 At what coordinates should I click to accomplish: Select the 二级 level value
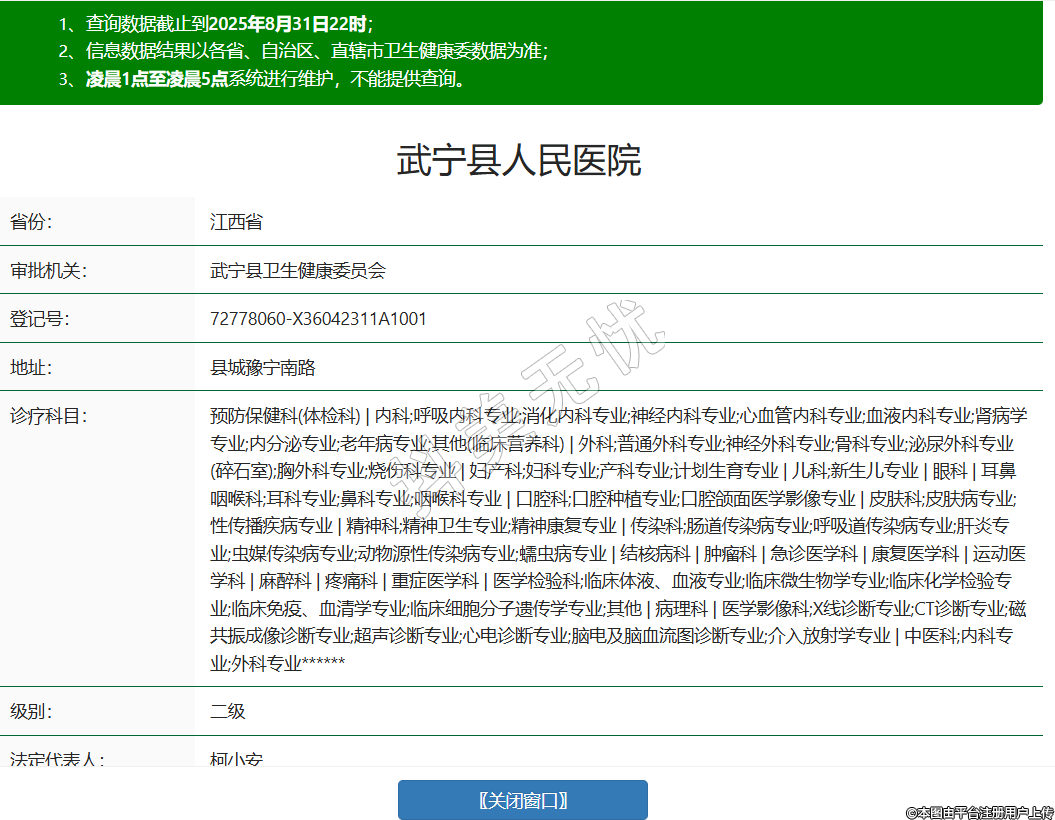pos(228,712)
